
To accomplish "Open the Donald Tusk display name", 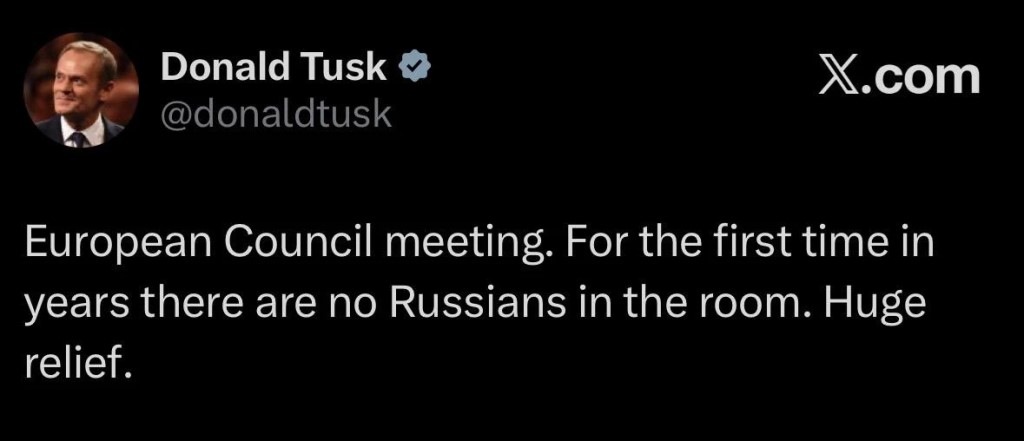I will (x=275, y=67).
